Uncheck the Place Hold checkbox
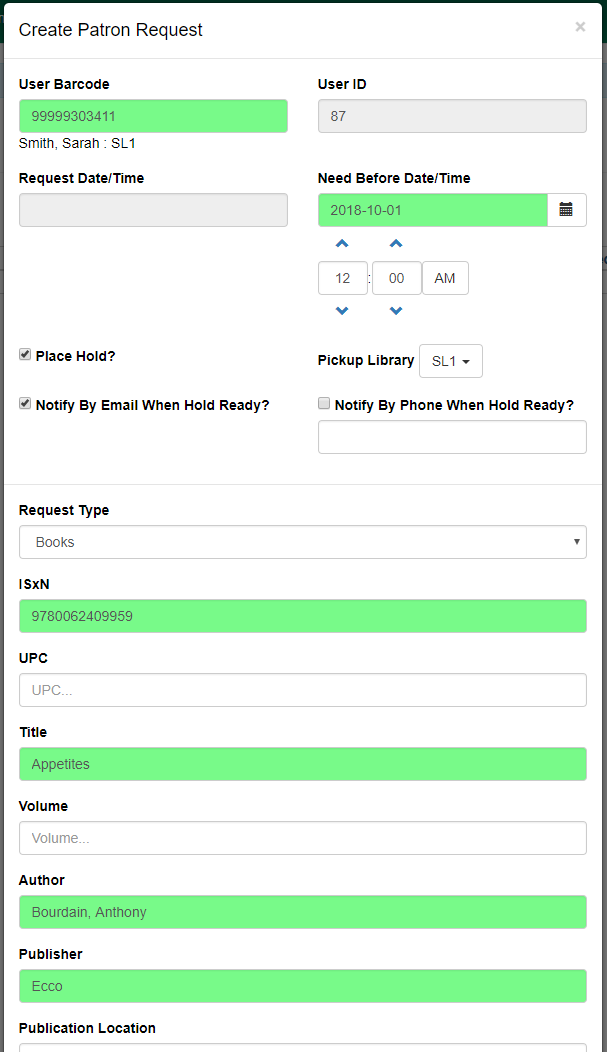 25,355
